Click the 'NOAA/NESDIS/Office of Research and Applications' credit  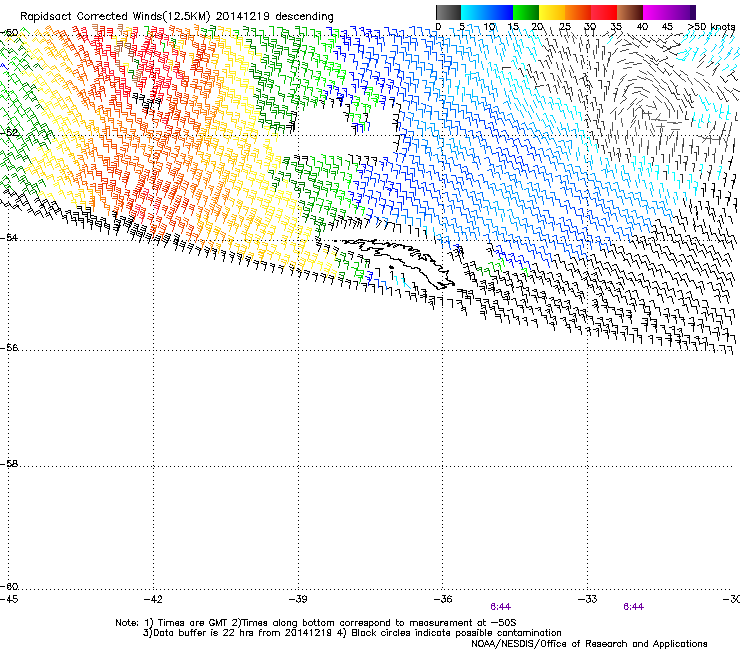click(589, 644)
